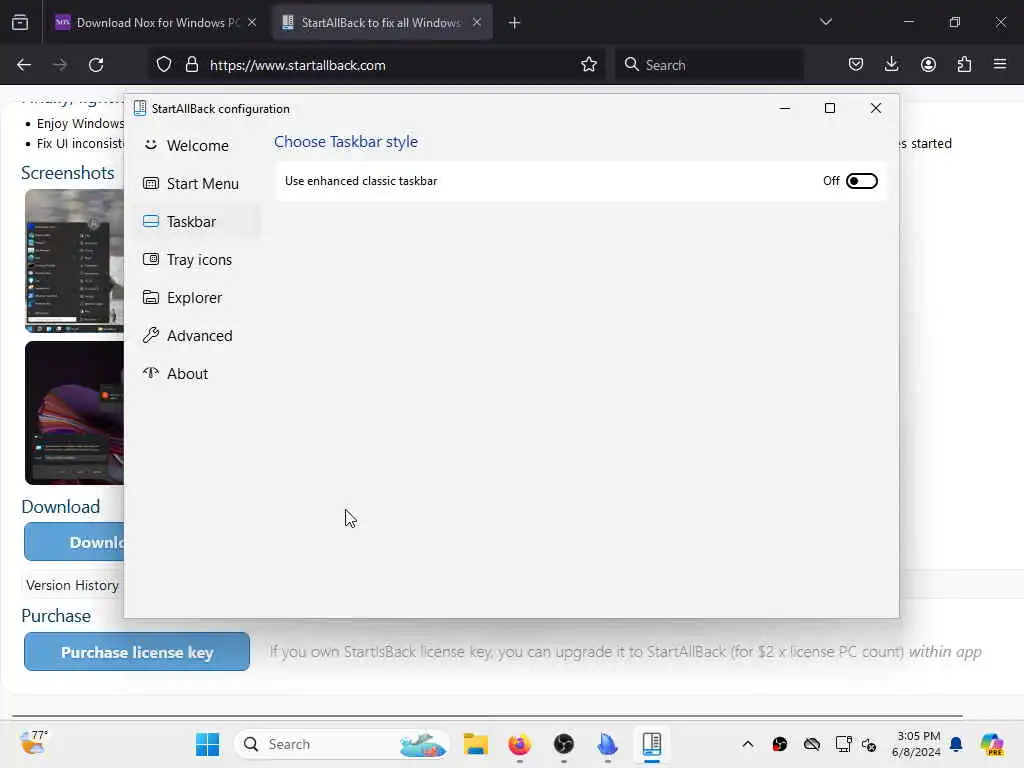Open the Welcome section in StartAllBack
Image resolution: width=1024 pixels, height=768 pixels.
(x=197, y=145)
